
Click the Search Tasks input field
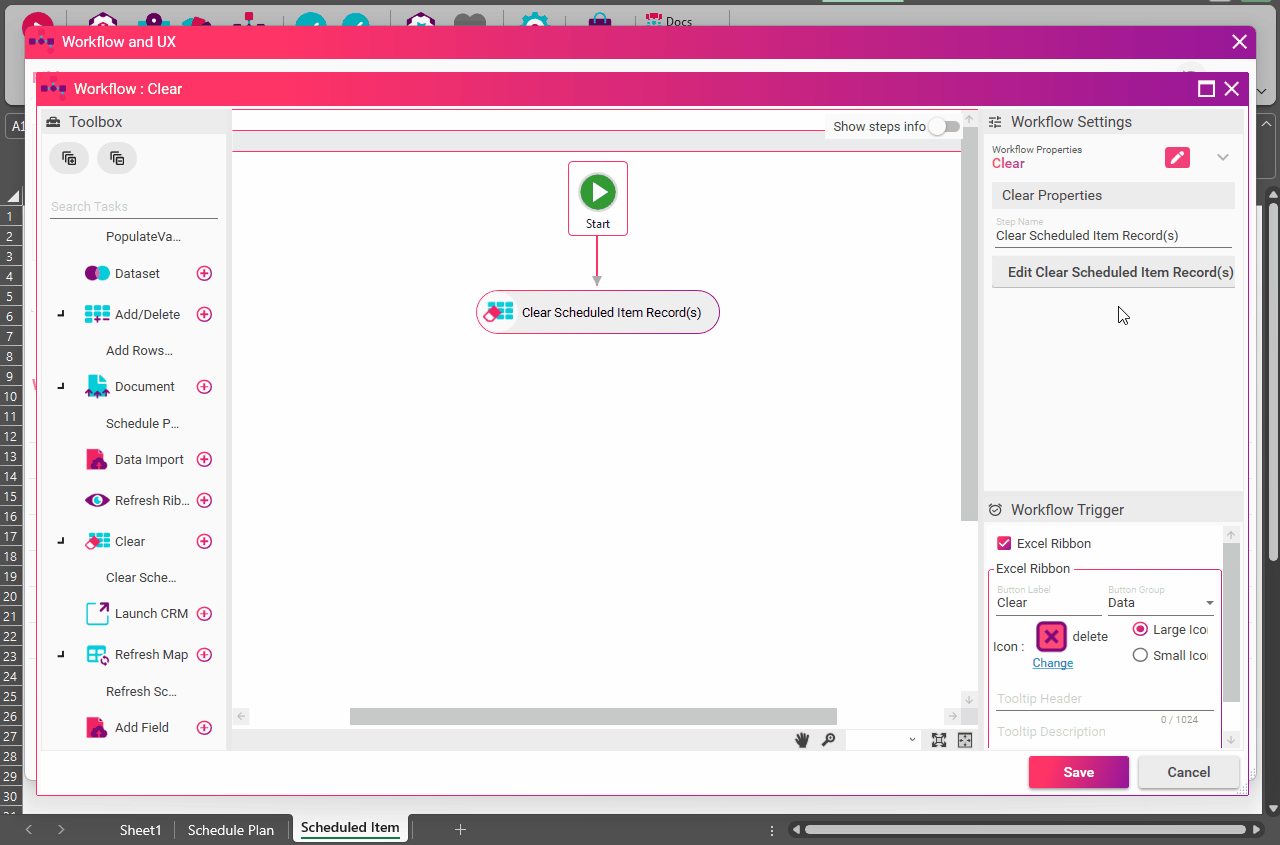tap(133, 206)
